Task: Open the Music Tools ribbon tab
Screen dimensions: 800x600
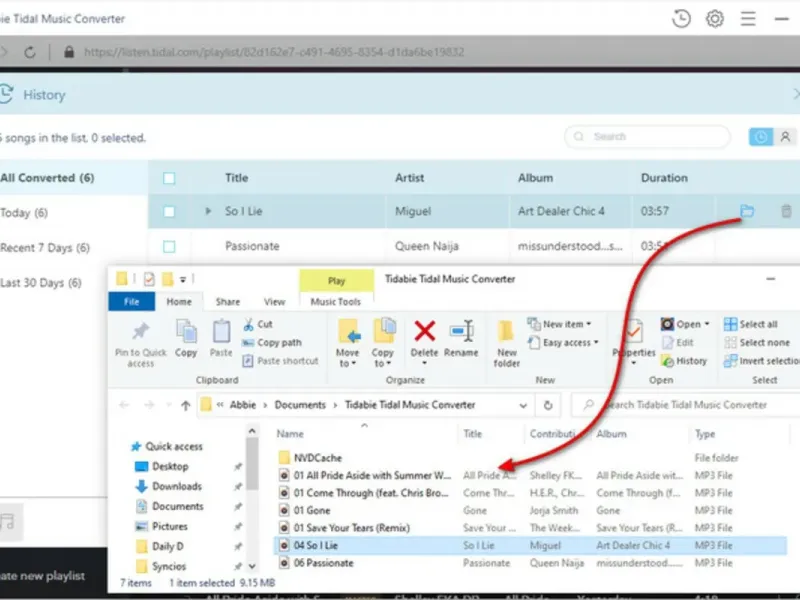Action: (x=336, y=302)
